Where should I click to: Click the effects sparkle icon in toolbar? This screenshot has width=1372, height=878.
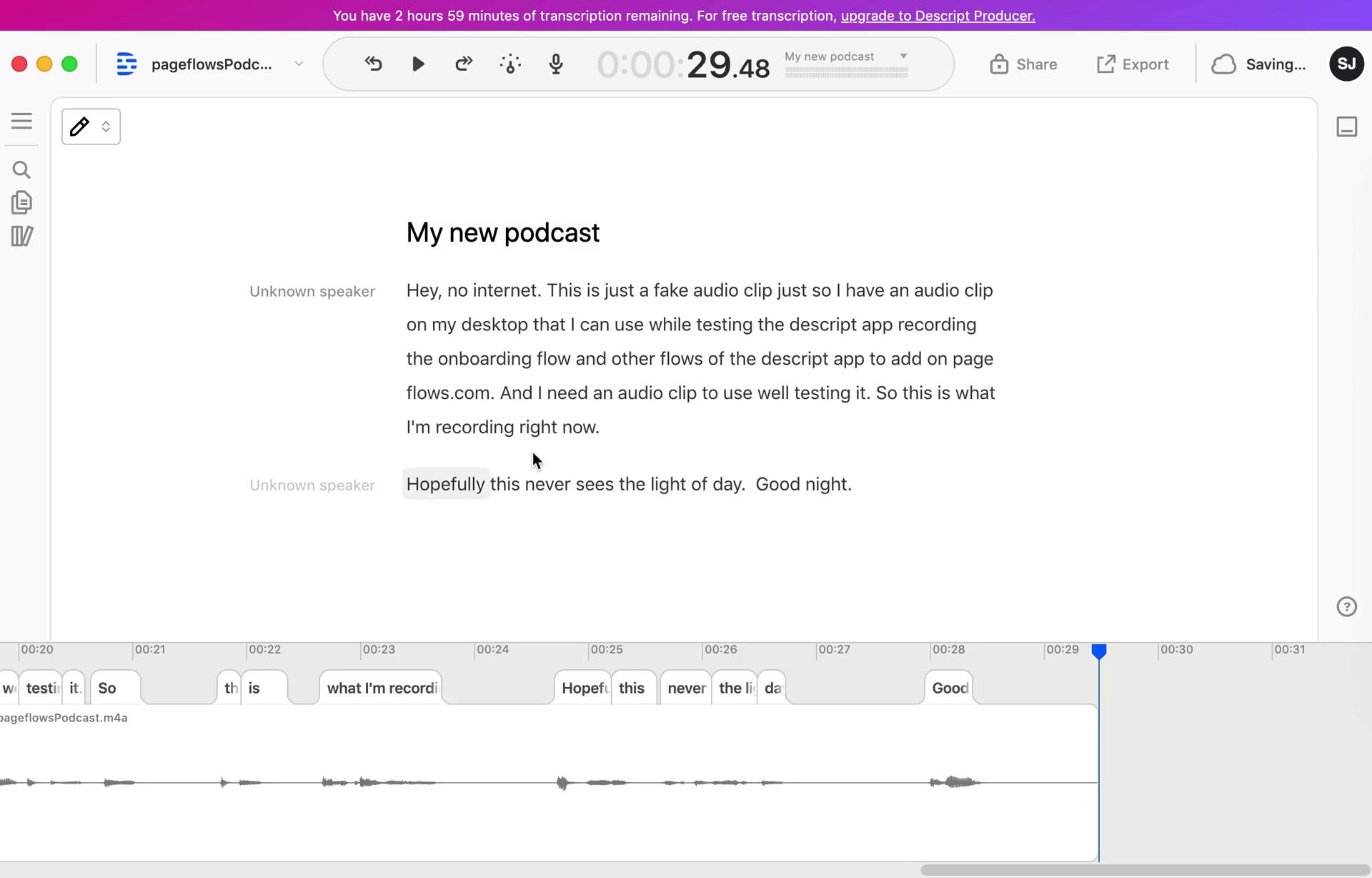(510, 64)
